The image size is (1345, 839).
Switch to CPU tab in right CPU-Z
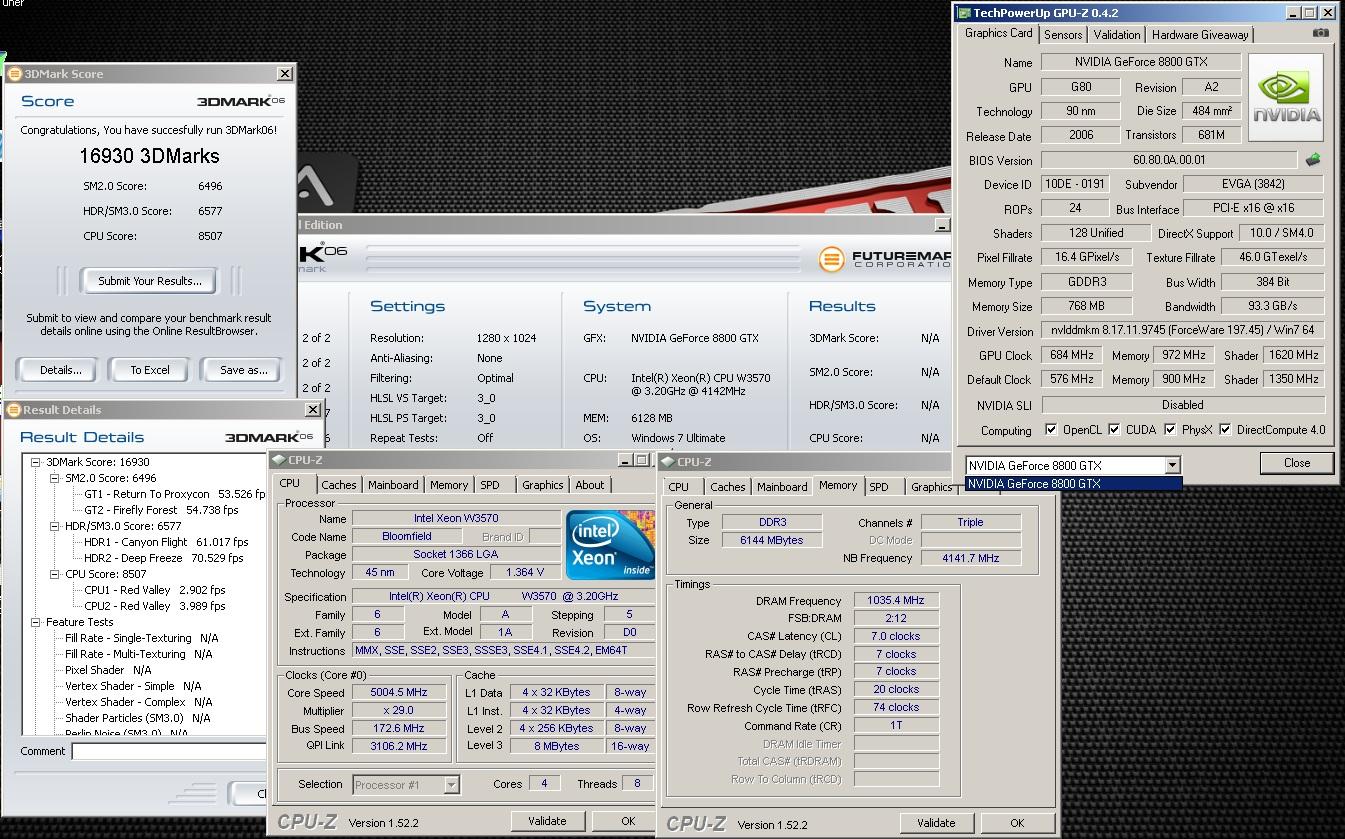tap(679, 487)
